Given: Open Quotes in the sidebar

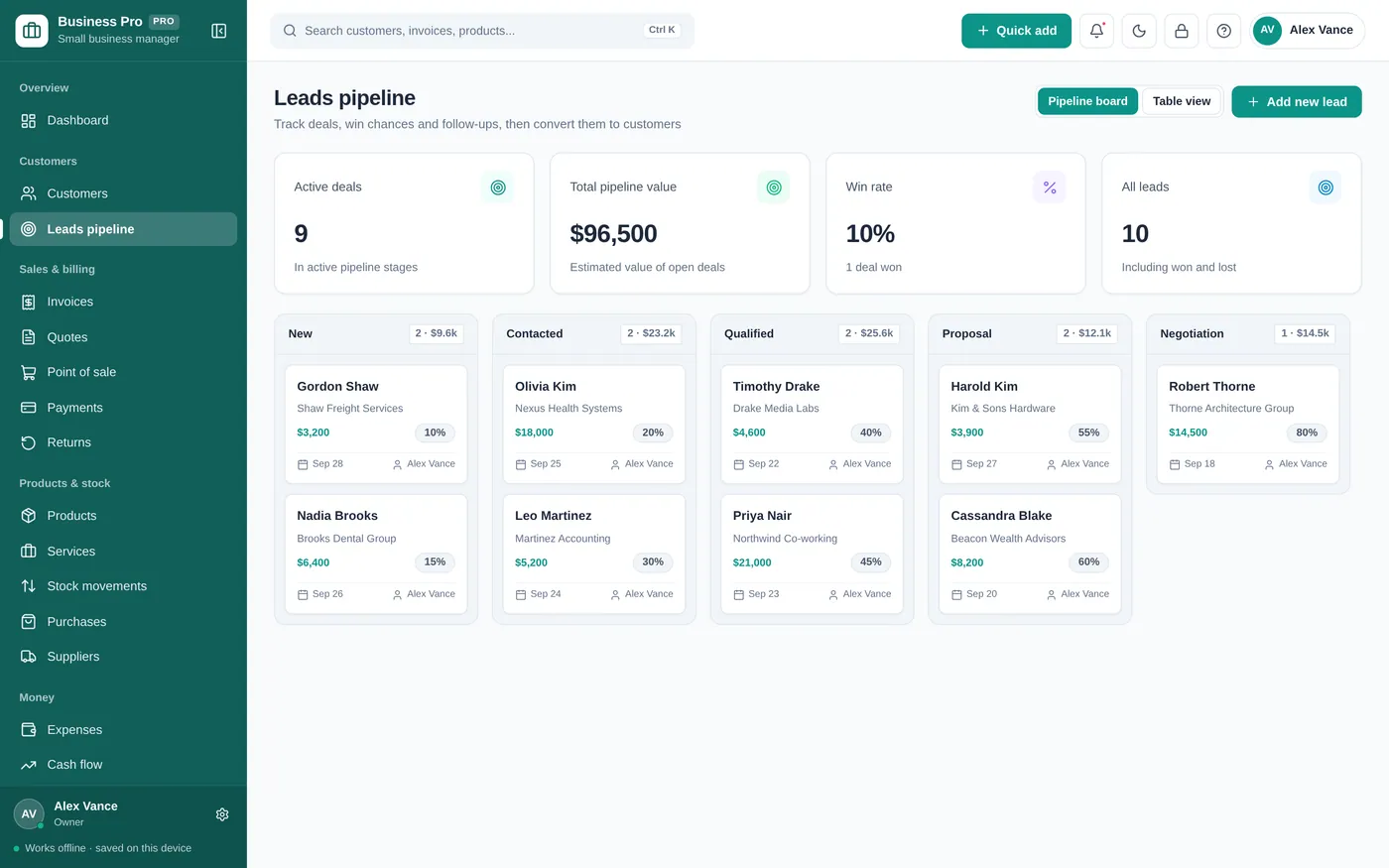Looking at the screenshot, I should coord(123,337).
